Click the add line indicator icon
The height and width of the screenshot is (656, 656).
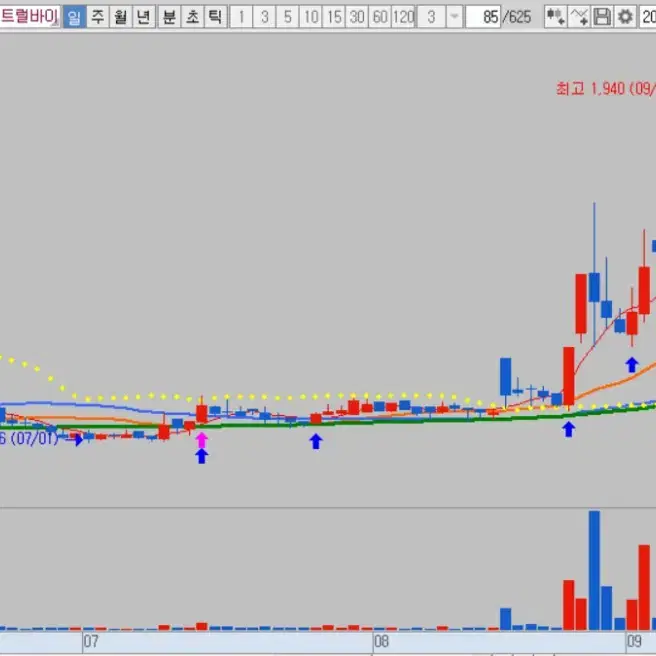(579, 17)
